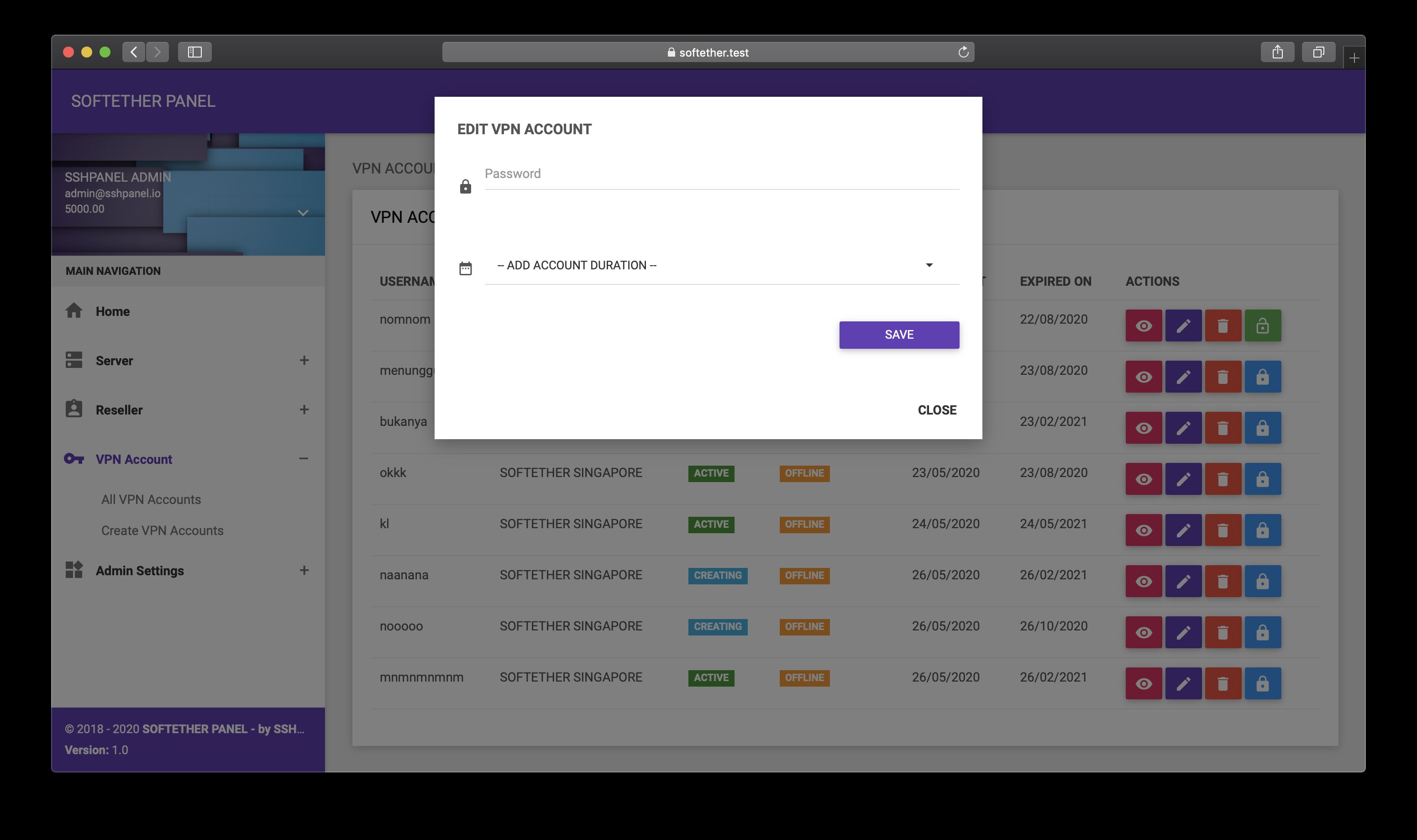The height and width of the screenshot is (840, 1417).
Task: Click the SAVE button
Action: [x=899, y=335]
